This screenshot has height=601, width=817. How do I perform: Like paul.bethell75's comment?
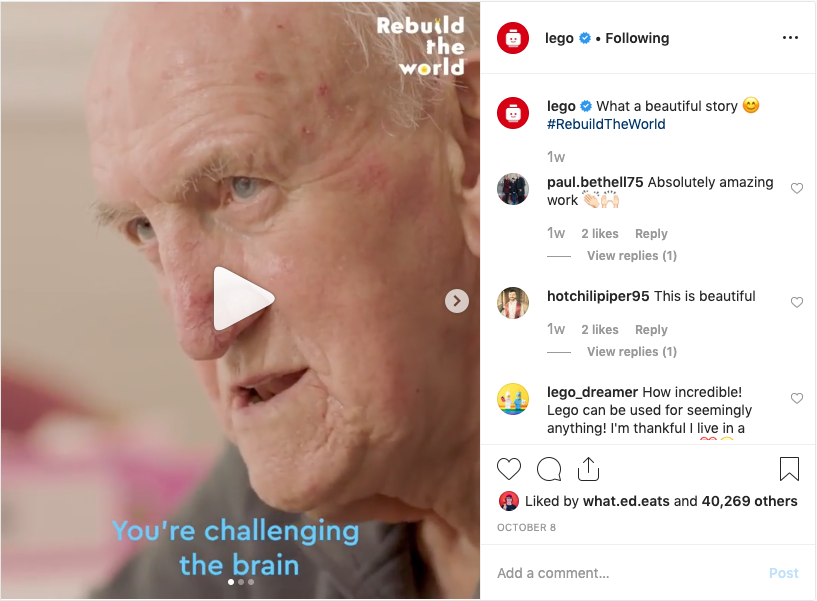click(x=797, y=188)
